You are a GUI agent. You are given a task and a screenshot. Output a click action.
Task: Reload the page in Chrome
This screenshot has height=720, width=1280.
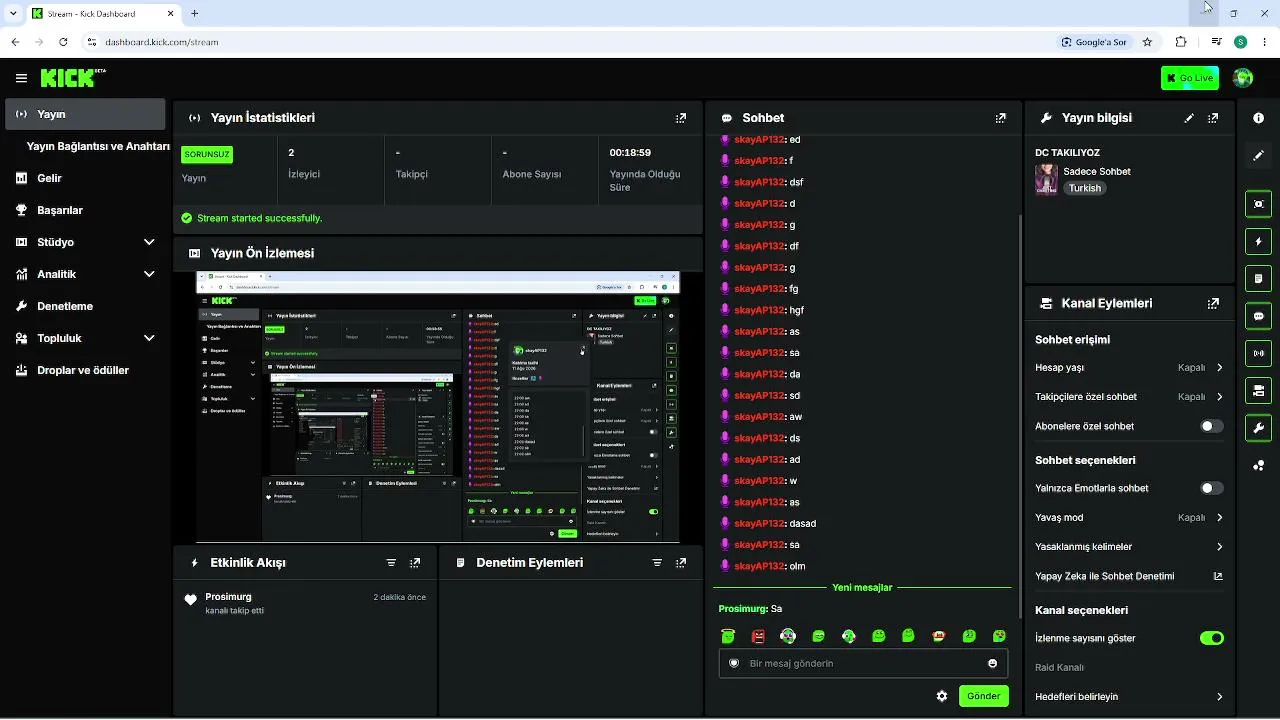[63, 42]
